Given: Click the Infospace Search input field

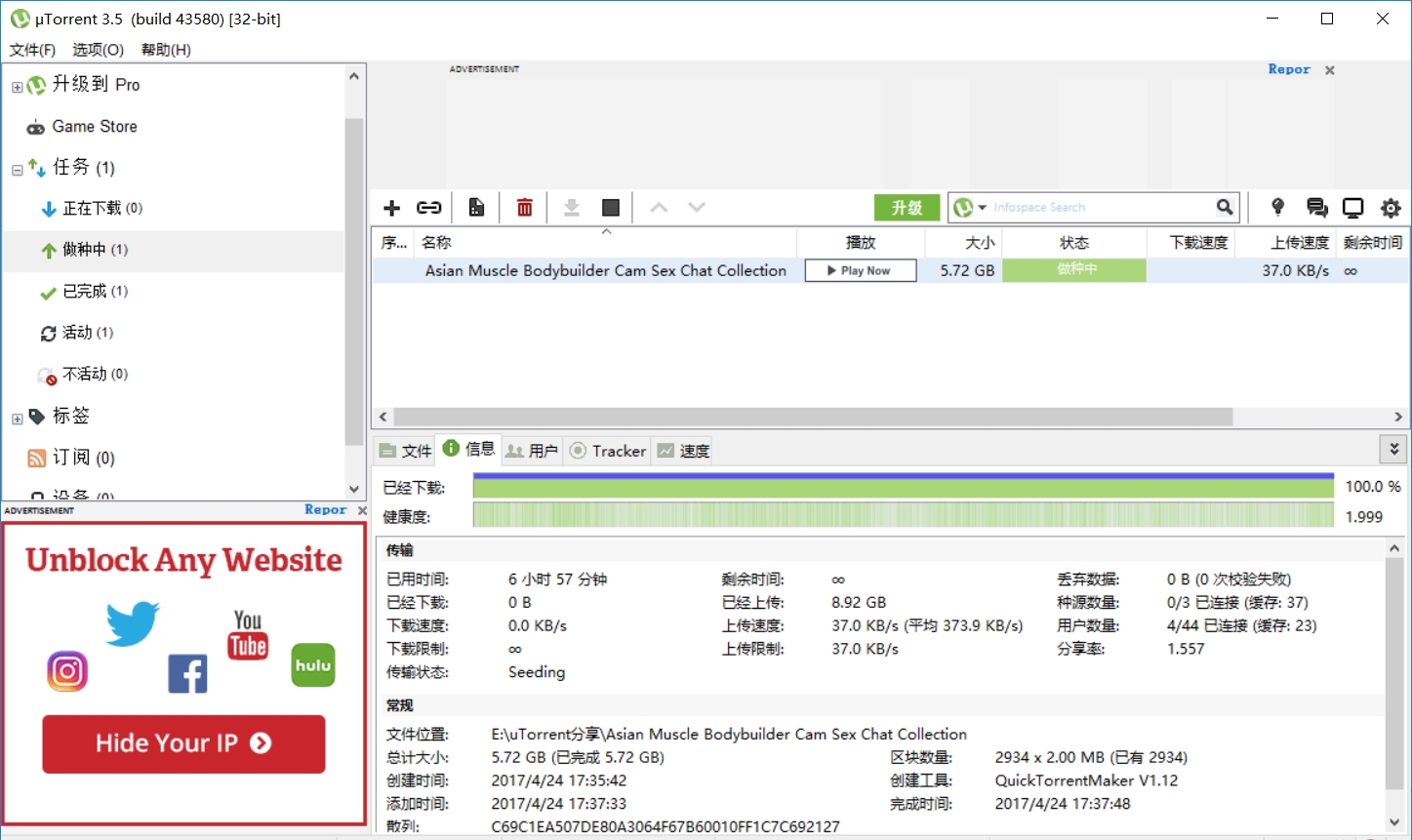Looking at the screenshot, I should [x=1098, y=208].
